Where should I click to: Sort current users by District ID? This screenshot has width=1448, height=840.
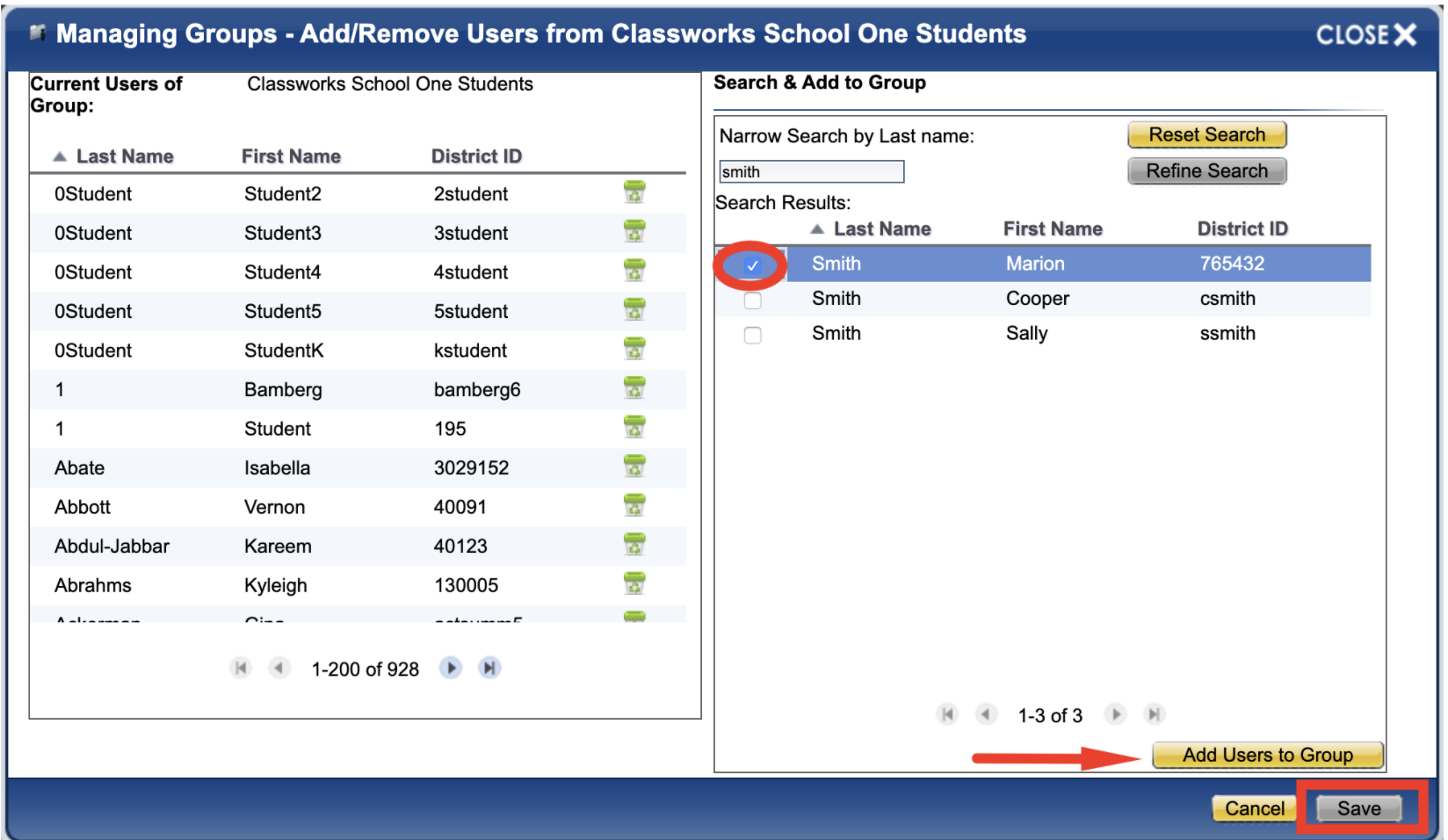tap(476, 156)
